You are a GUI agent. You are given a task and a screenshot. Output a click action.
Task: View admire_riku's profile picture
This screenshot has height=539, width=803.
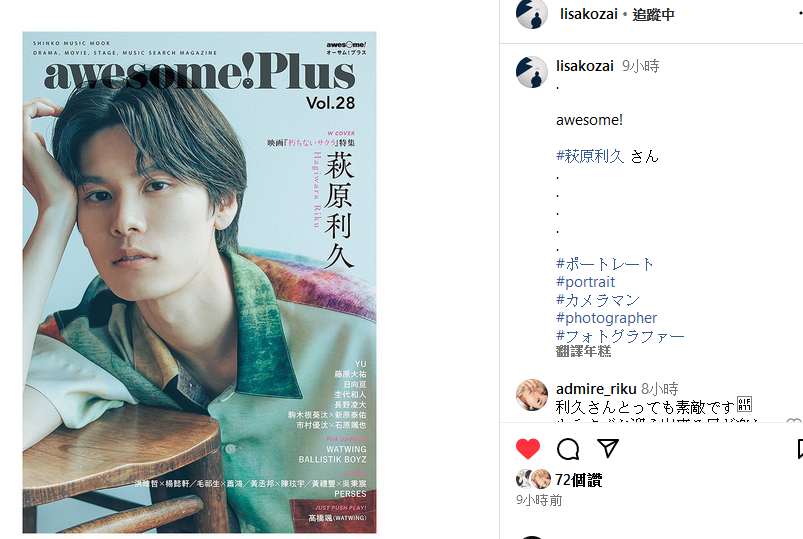tap(532, 395)
